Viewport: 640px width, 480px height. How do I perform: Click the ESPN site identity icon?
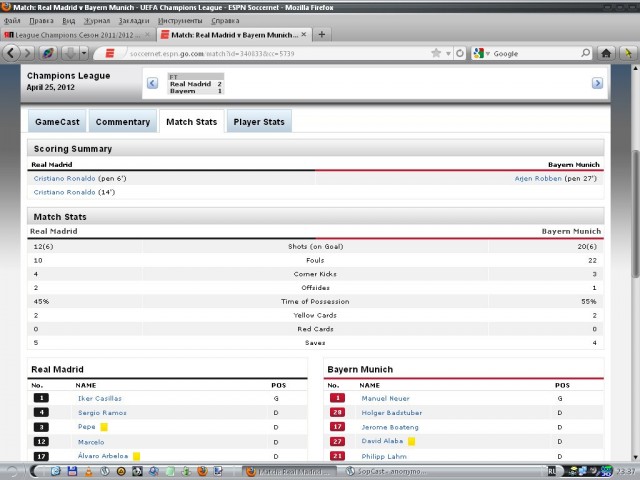(110, 53)
